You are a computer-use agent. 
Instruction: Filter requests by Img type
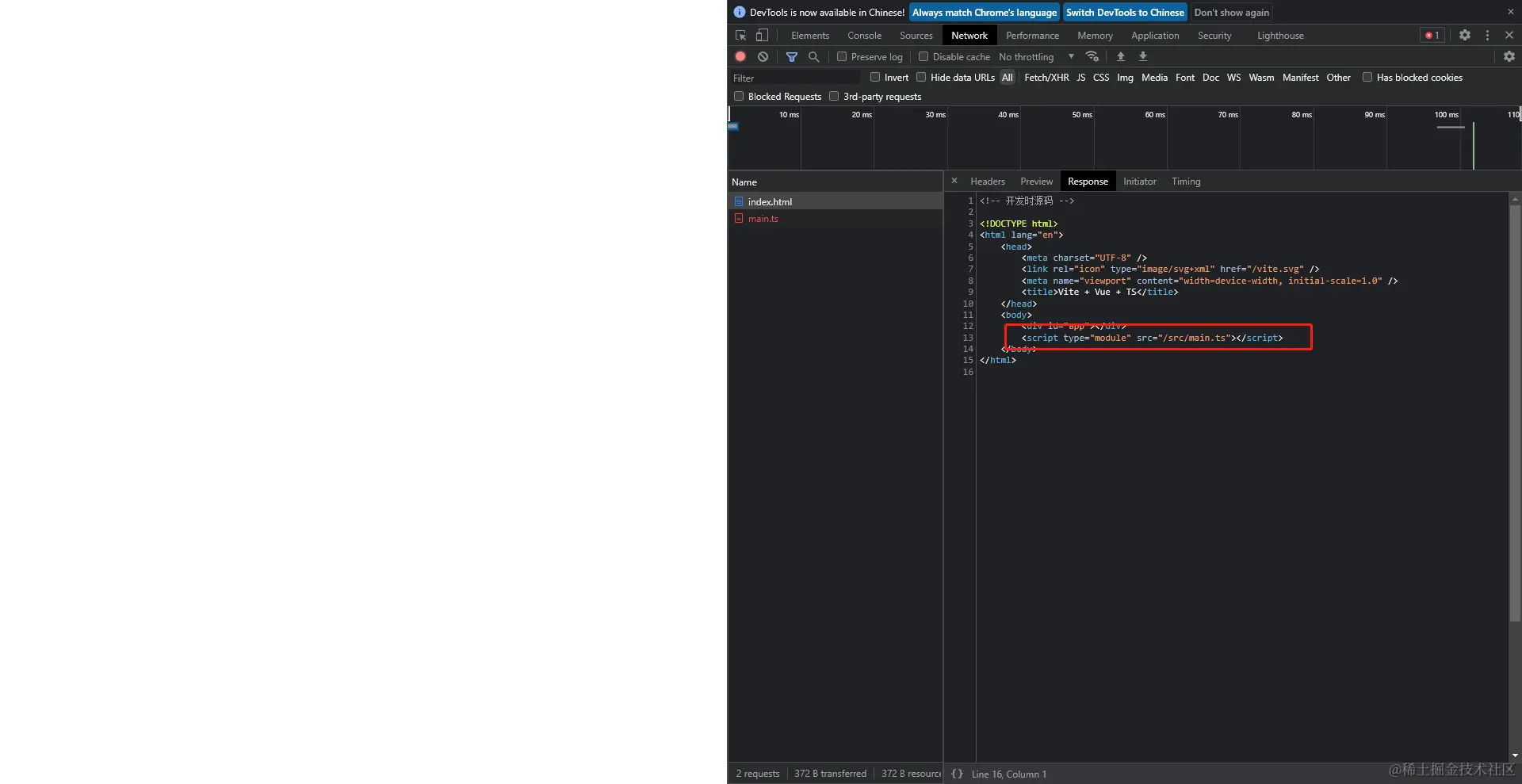pos(1125,78)
